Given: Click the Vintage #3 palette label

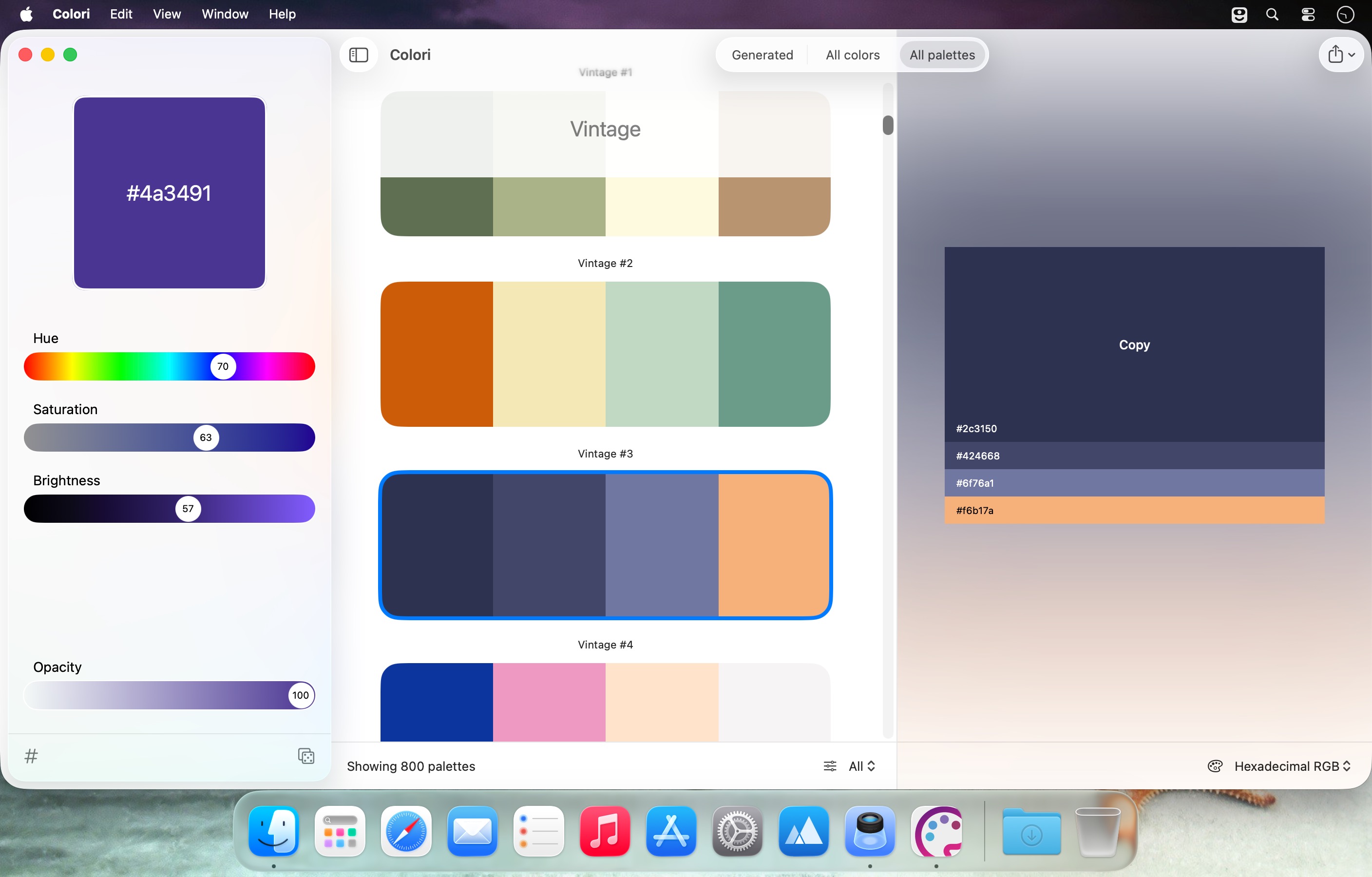Looking at the screenshot, I should (x=605, y=454).
